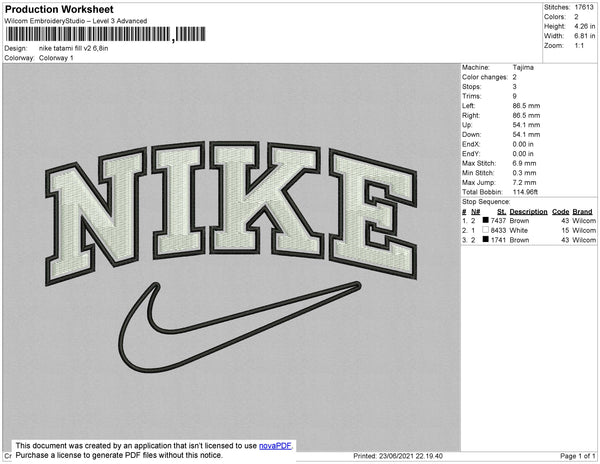Select design name 'nike tatami fill v2 6,8in'

coord(73,48)
